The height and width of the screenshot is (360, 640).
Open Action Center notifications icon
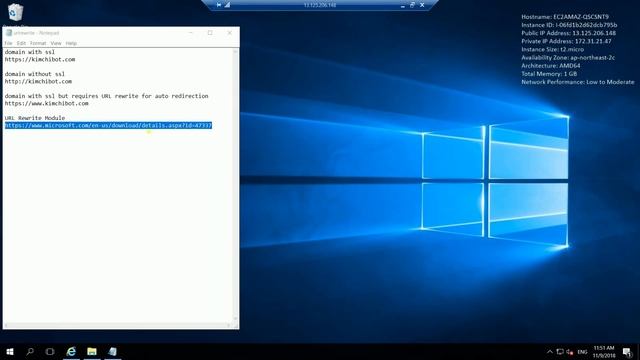627,352
